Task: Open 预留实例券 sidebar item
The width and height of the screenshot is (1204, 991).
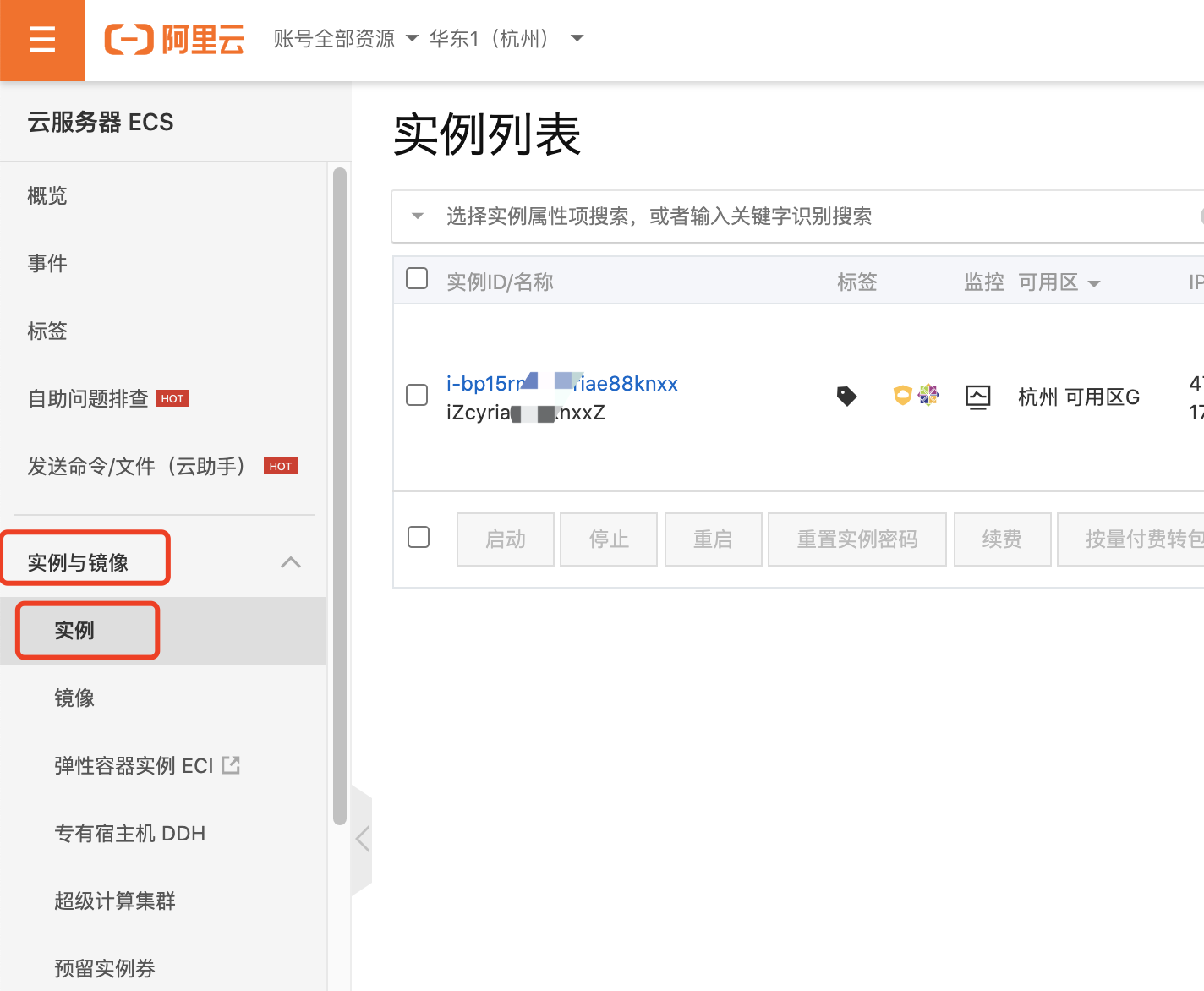Action: tap(105, 969)
